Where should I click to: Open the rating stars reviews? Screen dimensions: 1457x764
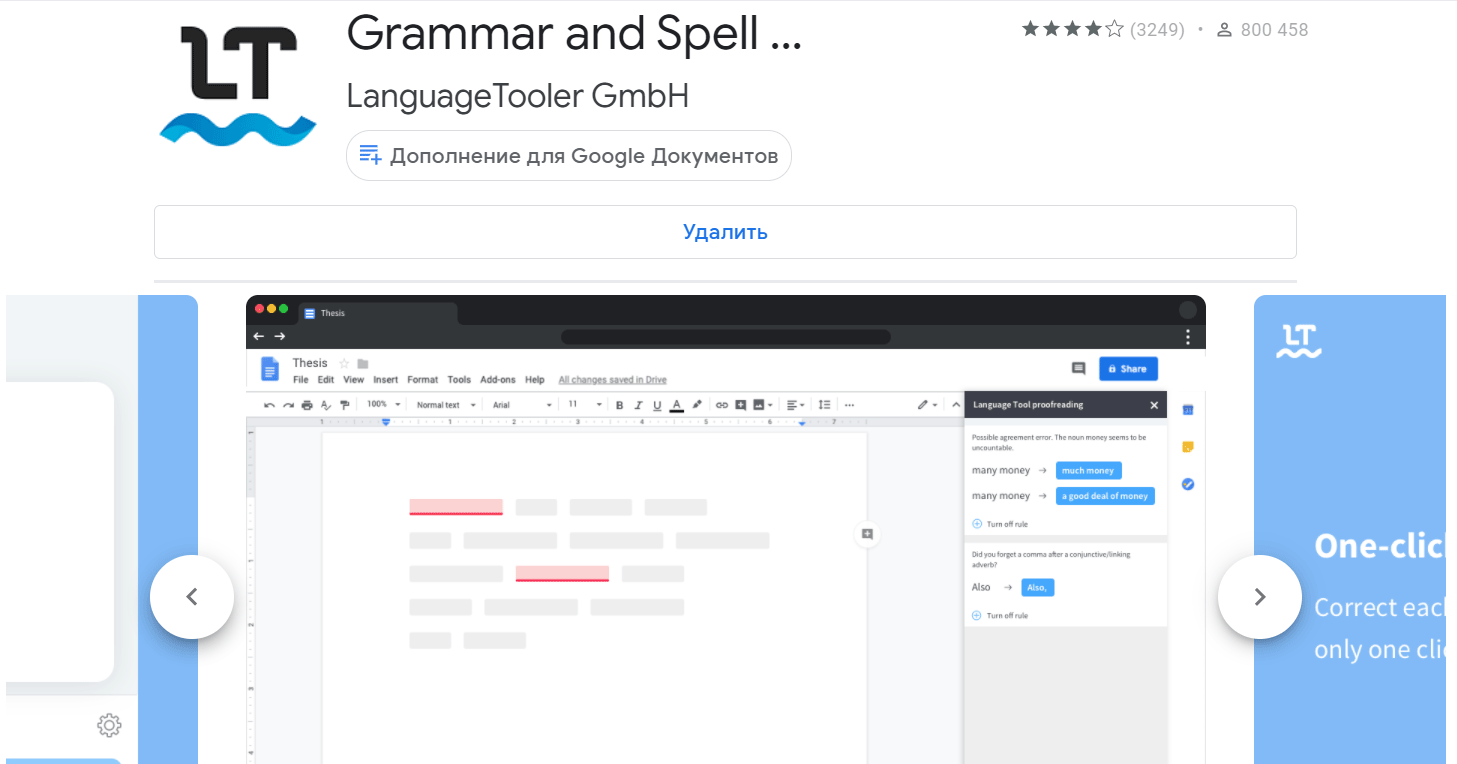click(1073, 30)
